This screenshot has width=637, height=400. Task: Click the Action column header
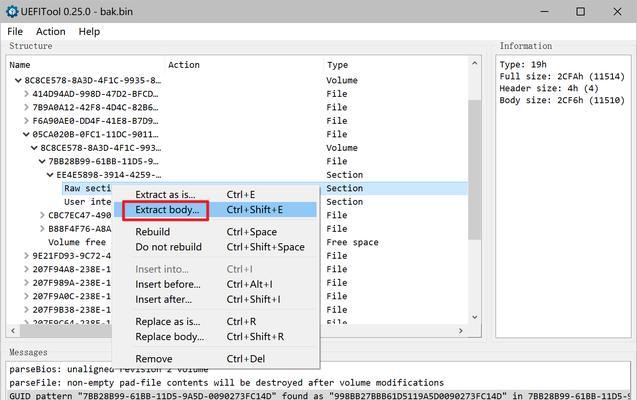tap(184, 65)
